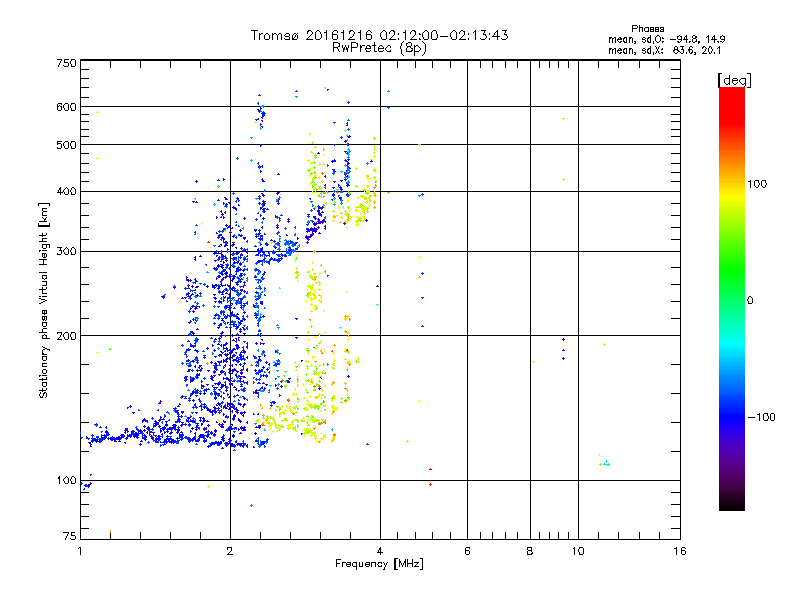The image size is (800, 600).
Task: Click the x-axis label "8"
Action: coord(530,551)
